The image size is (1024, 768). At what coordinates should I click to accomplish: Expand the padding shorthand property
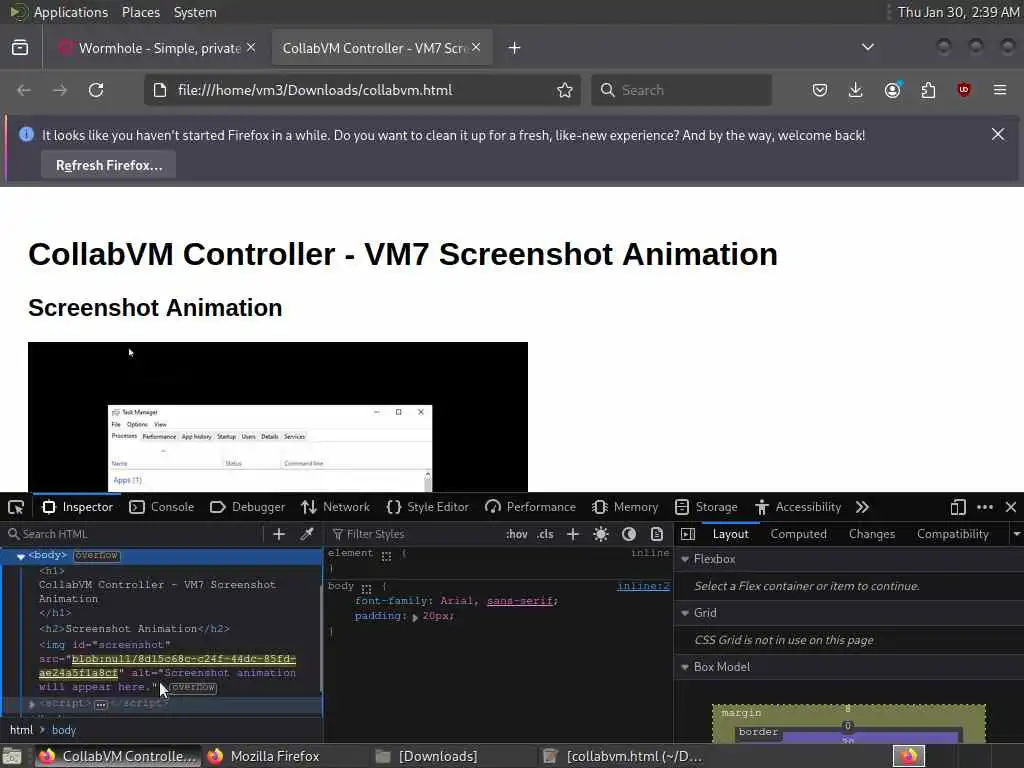pyautogui.click(x=415, y=616)
